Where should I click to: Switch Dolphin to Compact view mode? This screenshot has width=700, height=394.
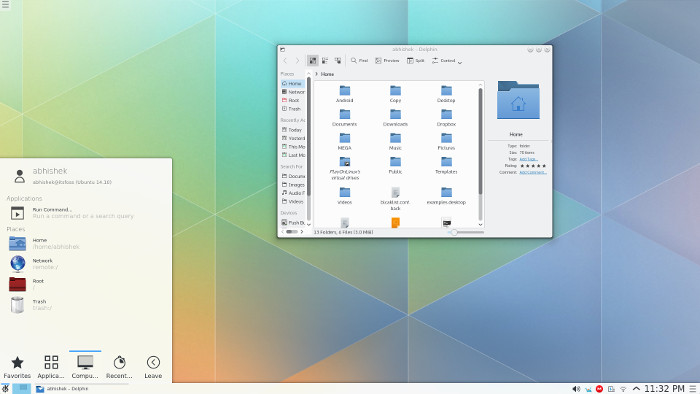point(325,61)
